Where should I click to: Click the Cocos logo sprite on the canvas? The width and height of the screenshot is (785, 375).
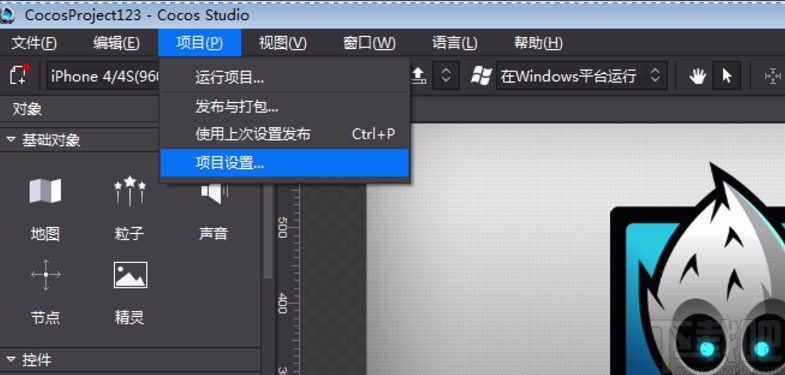[697, 268]
